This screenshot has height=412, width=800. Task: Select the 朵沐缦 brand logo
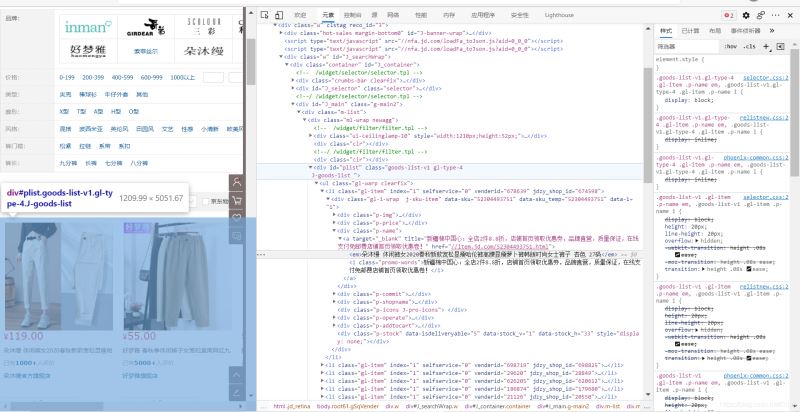(203, 51)
